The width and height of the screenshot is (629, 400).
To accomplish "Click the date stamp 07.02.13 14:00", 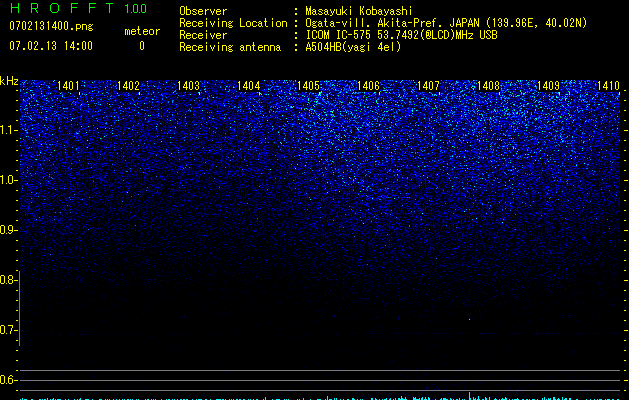I will [x=51, y=46].
